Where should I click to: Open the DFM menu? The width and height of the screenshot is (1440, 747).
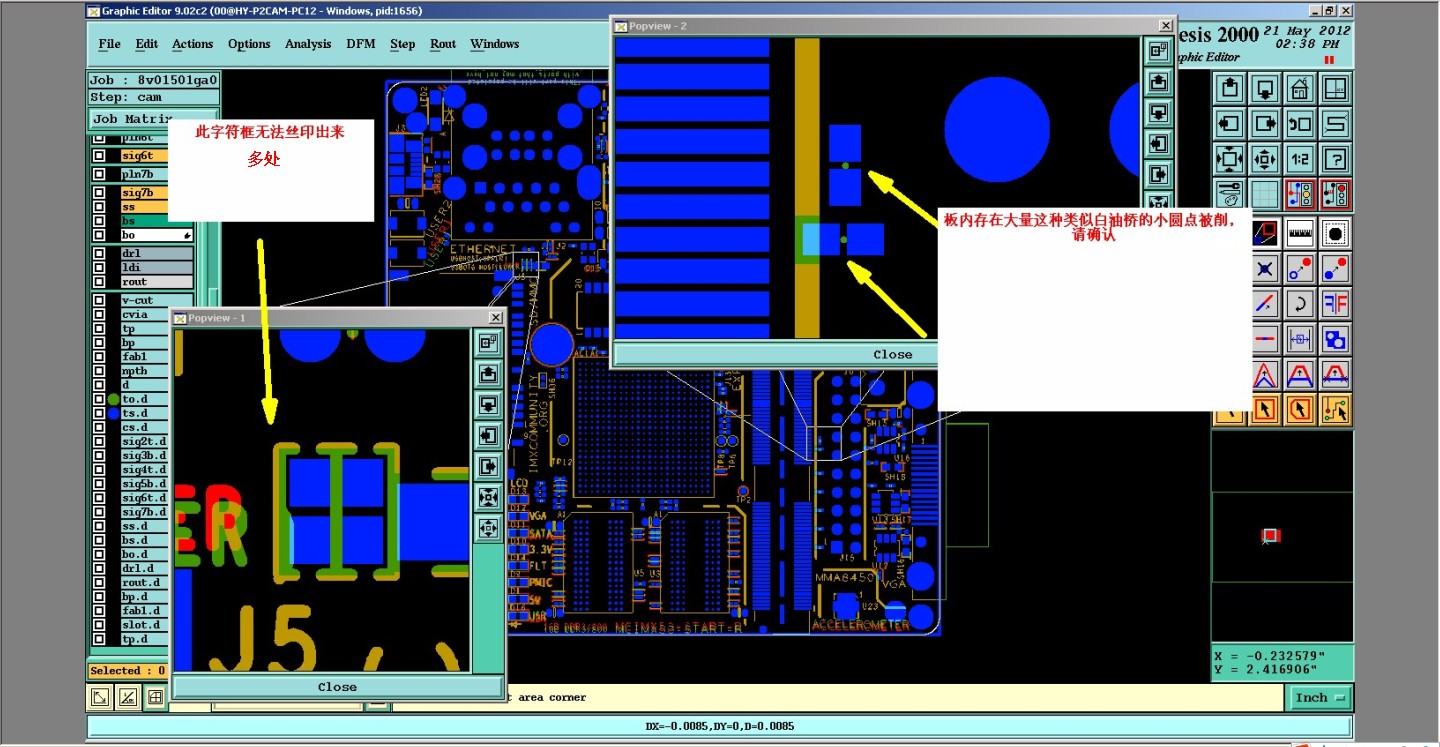pyautogui.click(x=361, y=44)
